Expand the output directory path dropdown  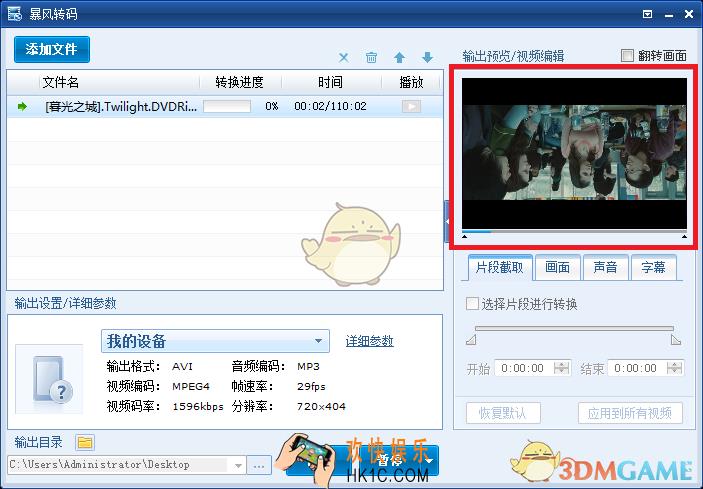point(239,465)
